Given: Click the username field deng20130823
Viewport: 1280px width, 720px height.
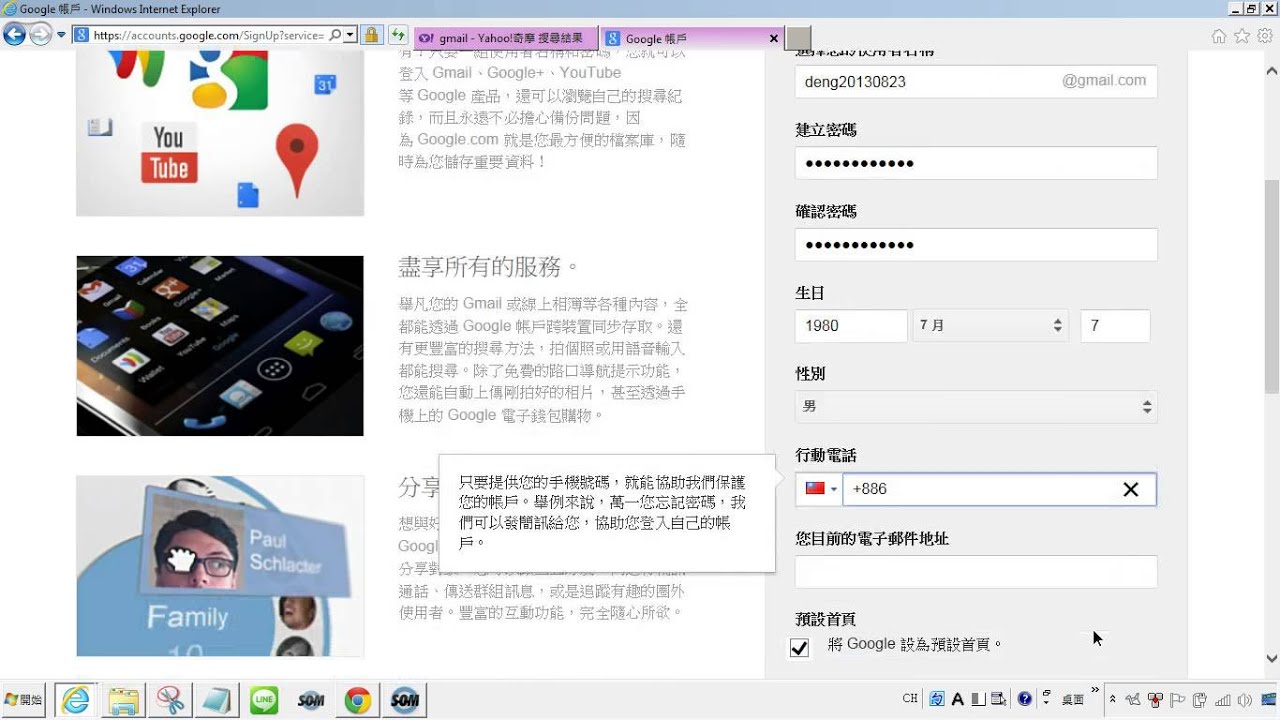Looking at the screenshot, I should (x=976, y=81).
